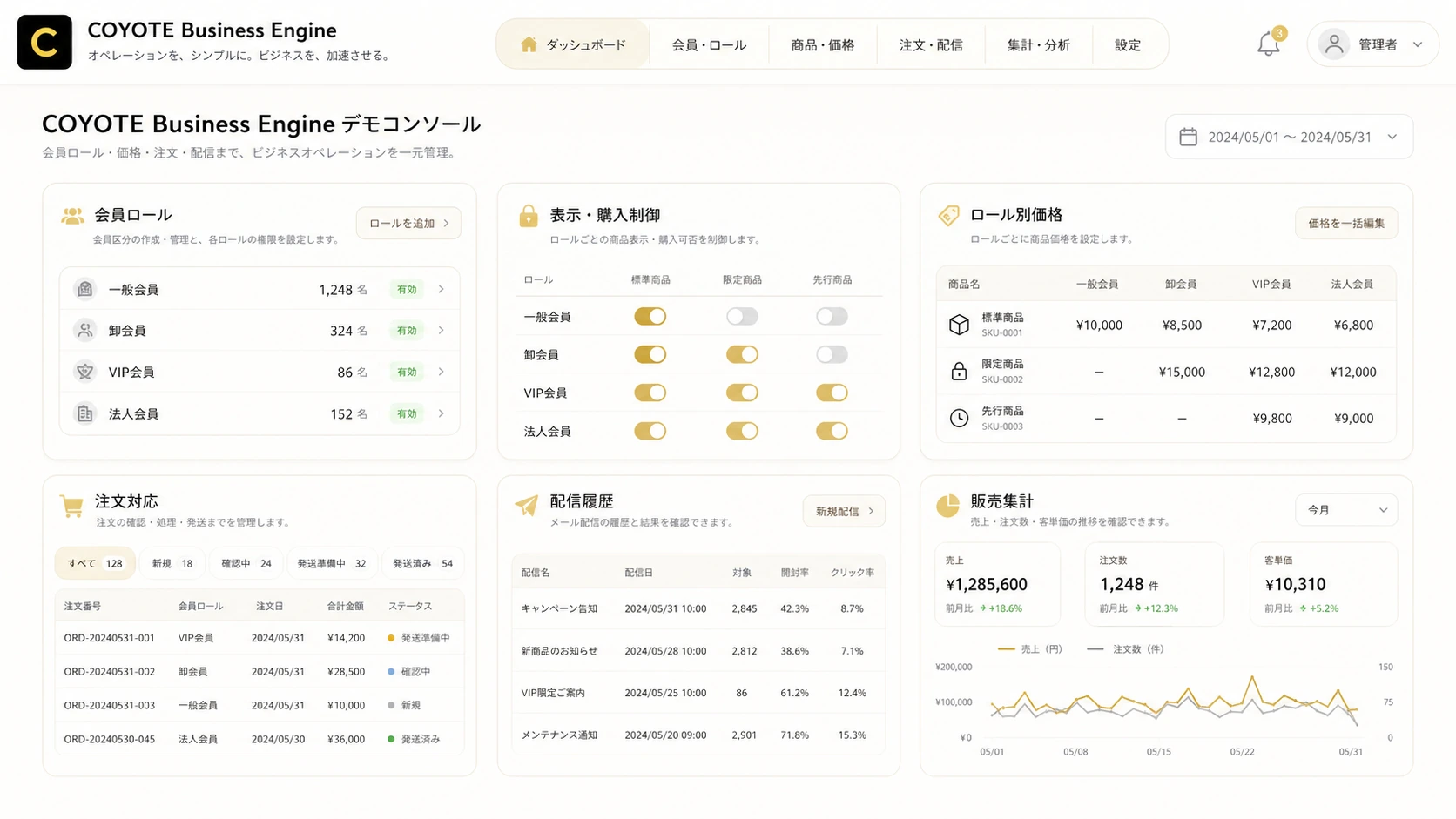This screenshot has width=1456, height=819.
Task: Open the notification bell
Action: click(x=1269, y=44)
